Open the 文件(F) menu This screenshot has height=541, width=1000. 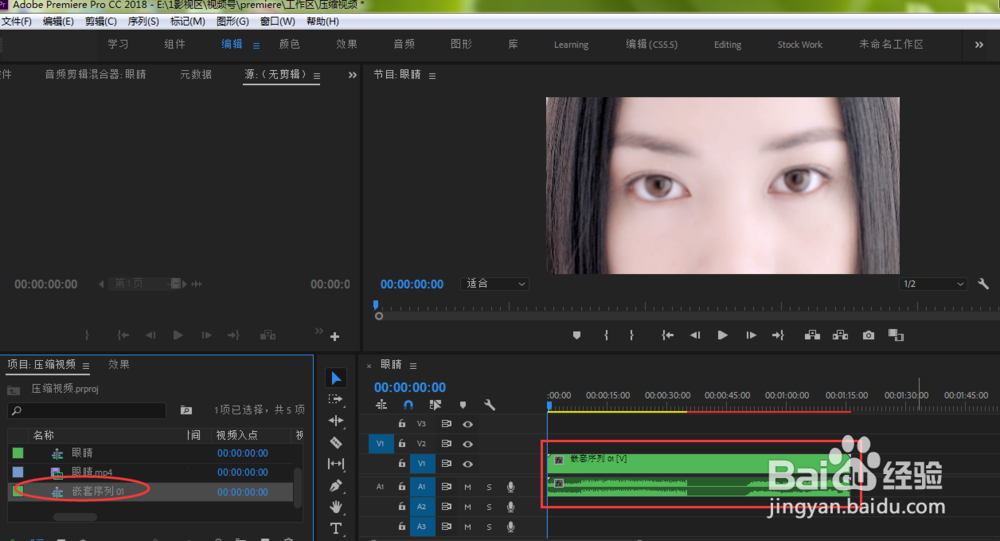pos(17,21)
